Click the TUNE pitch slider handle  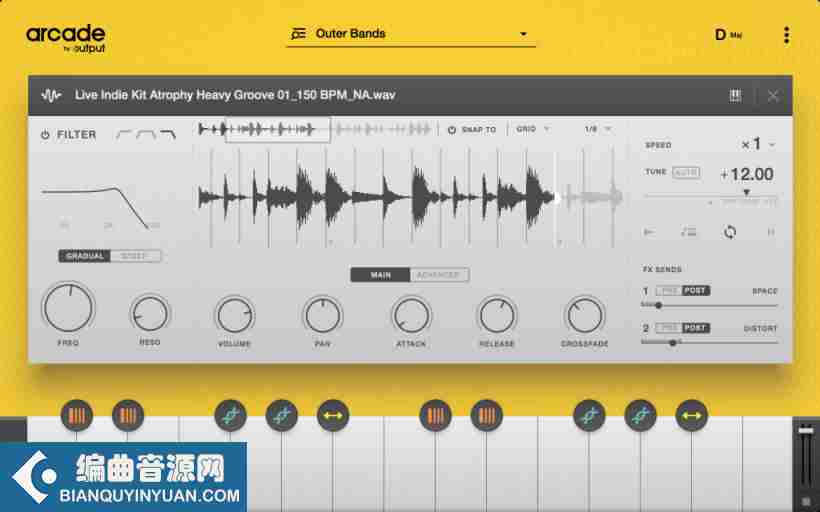[747, 193]
